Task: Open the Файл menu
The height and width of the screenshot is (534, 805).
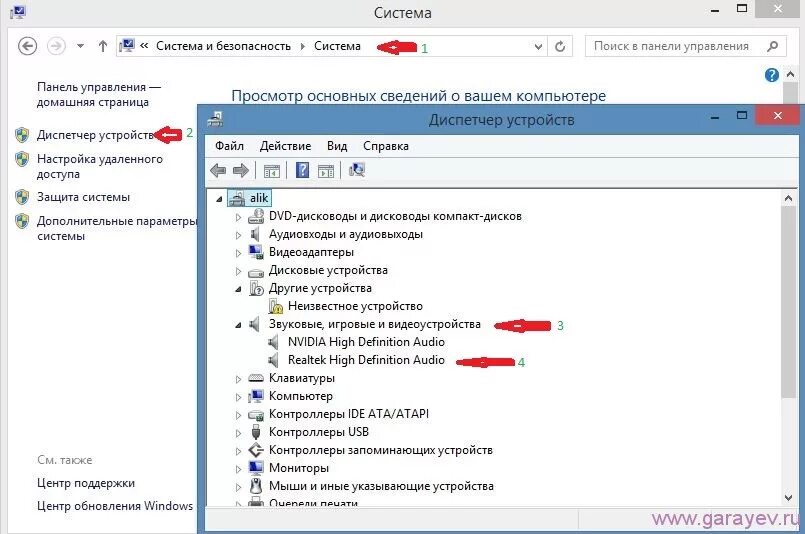Action: tap(229, 146)
